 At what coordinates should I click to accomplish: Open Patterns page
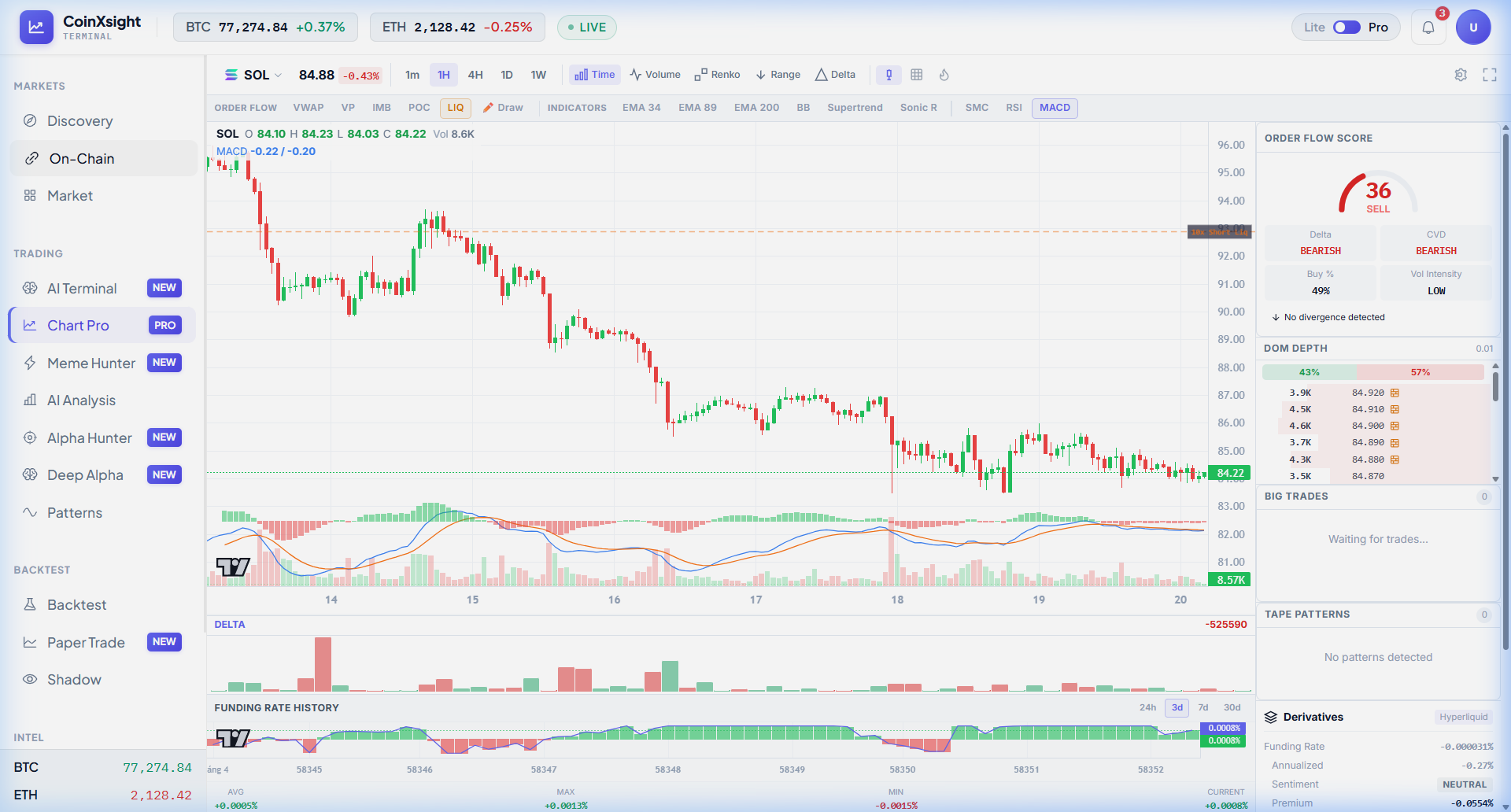(x=103, y=513)
